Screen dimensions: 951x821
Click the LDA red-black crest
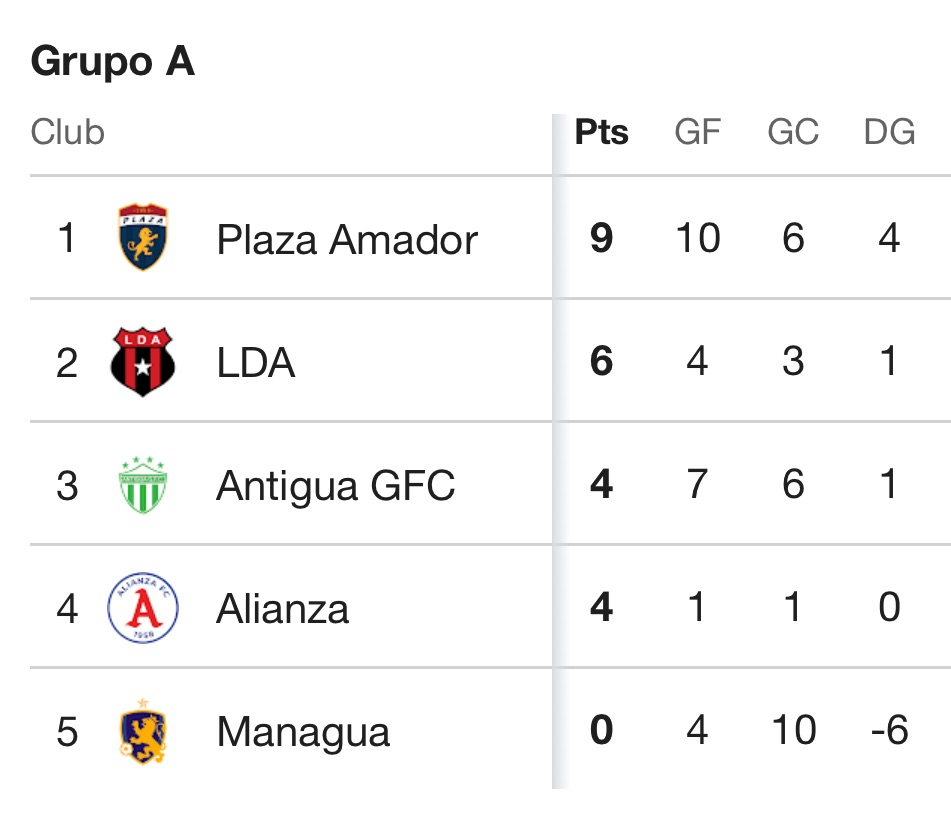point(143,361)
